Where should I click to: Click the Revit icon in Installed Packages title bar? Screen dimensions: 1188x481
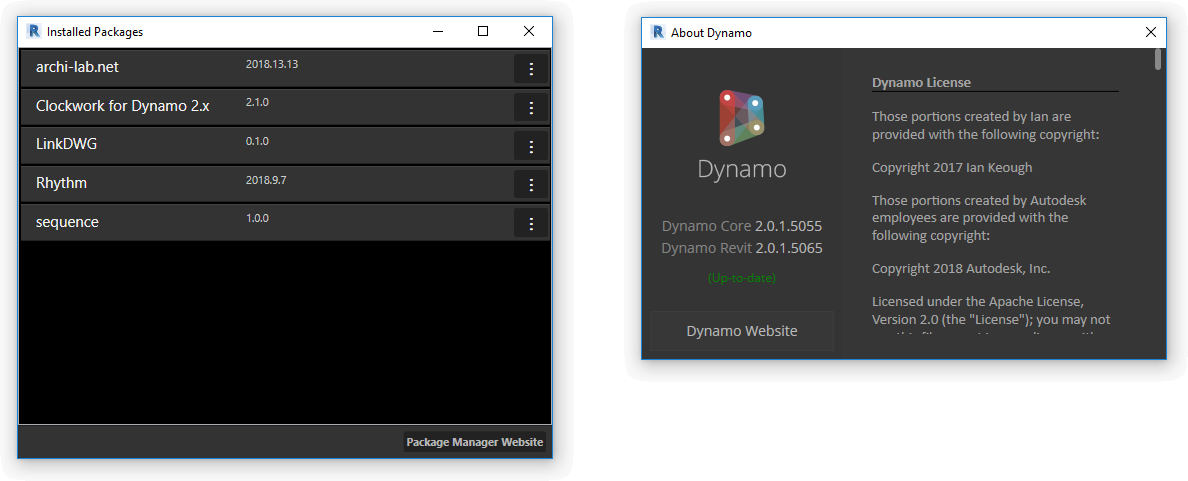point(33,31)
